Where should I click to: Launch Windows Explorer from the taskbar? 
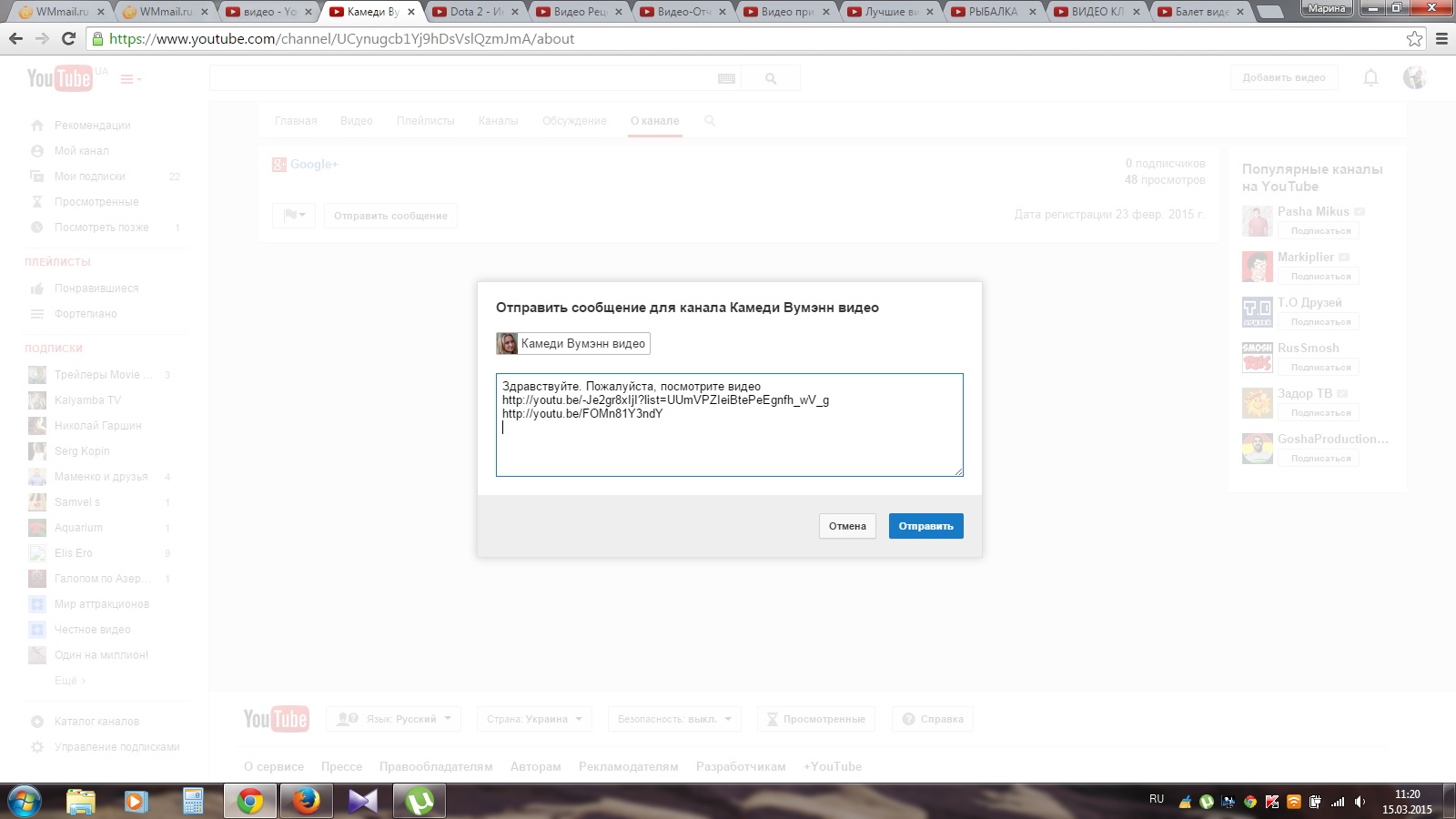tap(81, 801)
